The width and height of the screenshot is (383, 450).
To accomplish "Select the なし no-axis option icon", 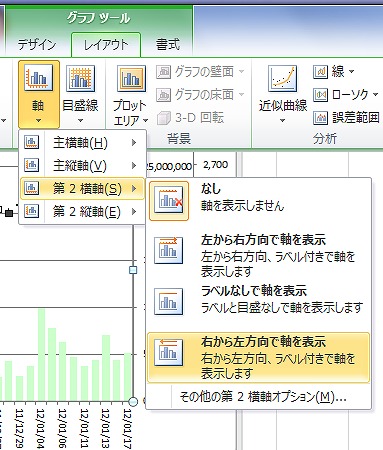I will click(x=169, y=201).
